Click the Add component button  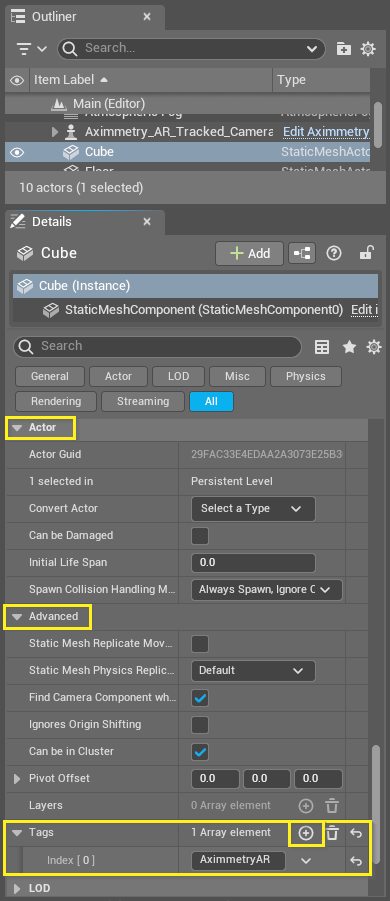pyautogui.click(x=249, y=253)
